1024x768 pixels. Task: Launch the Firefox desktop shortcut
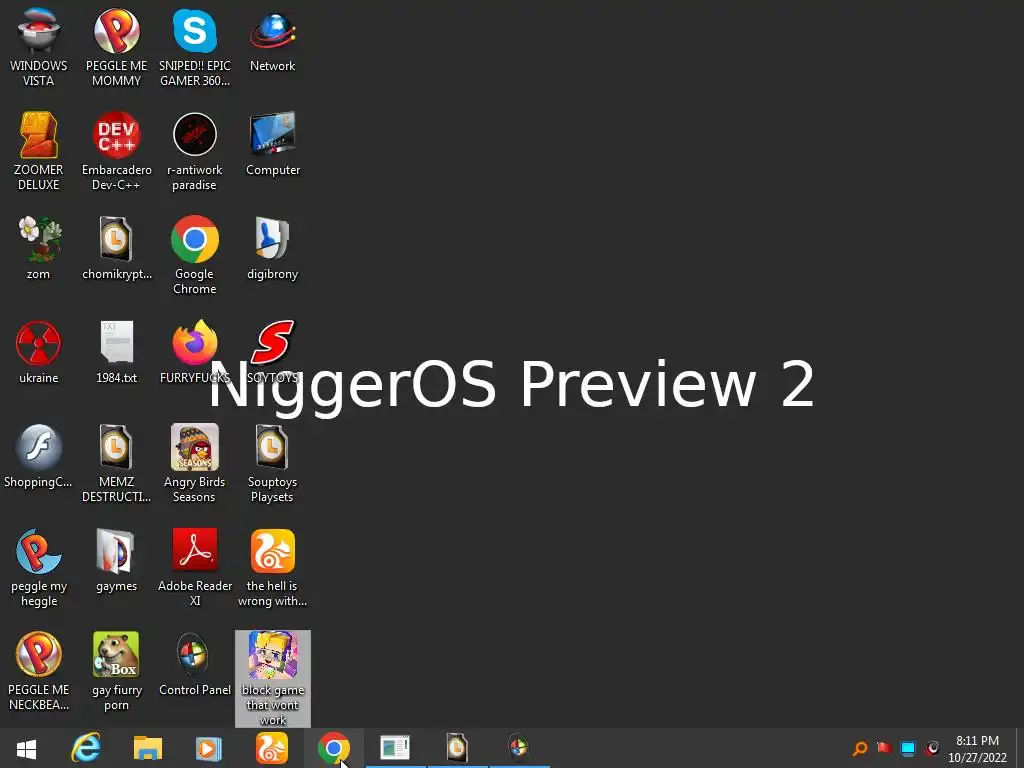pos(195,351)
